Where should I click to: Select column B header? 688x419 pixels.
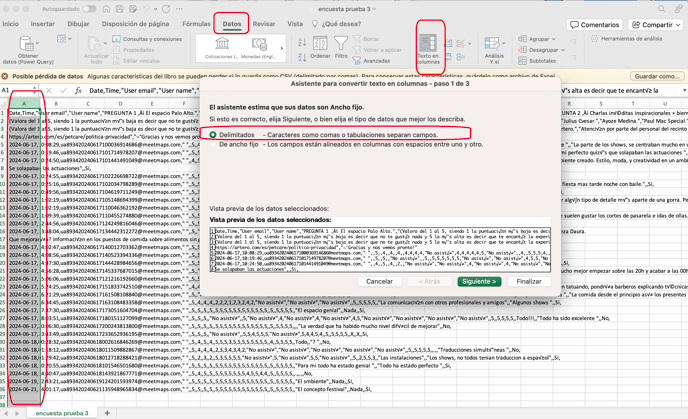[x=56, y=104]
